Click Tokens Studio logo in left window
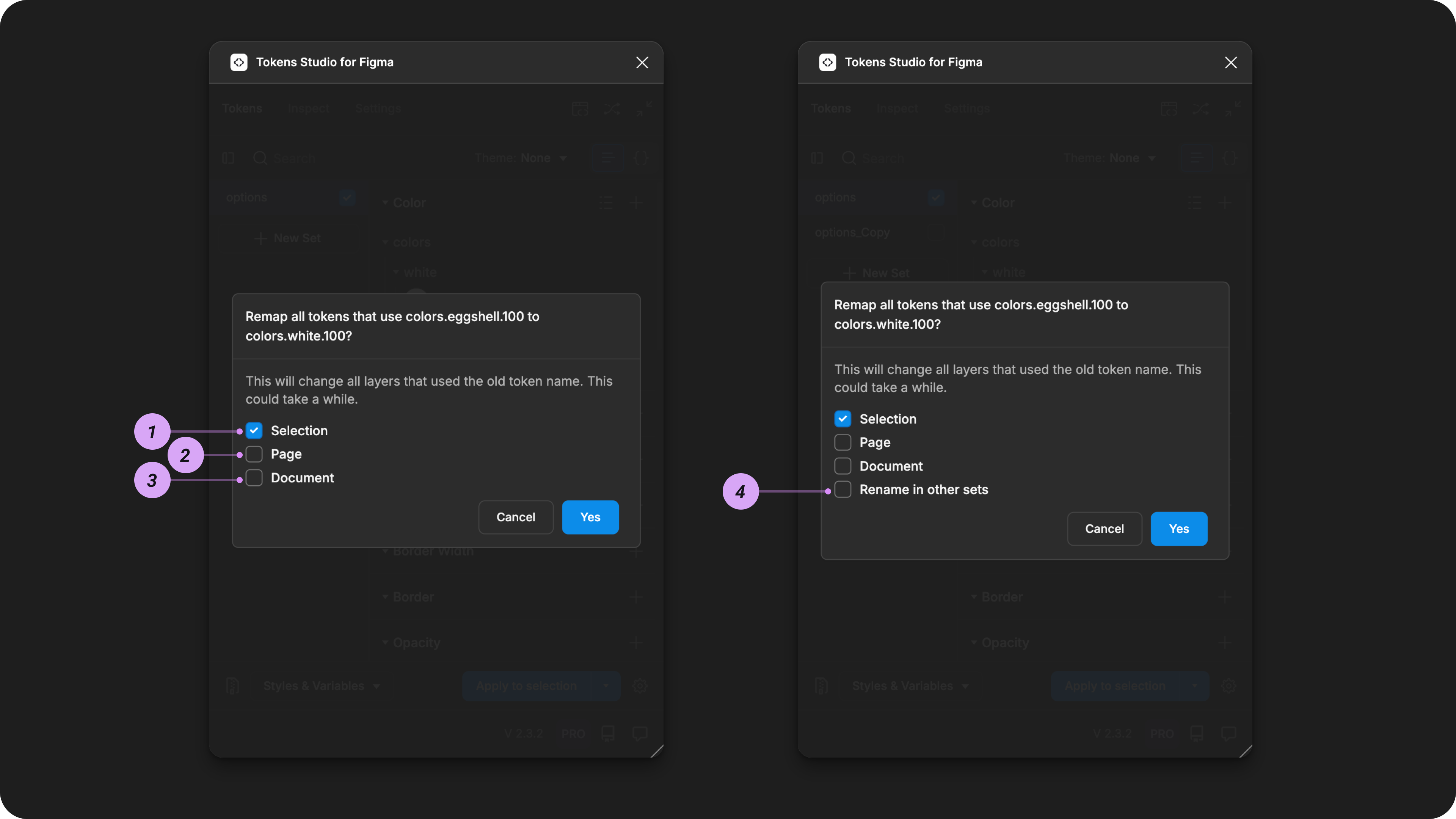This screenshot has width=1456, height=819. click(239, 62)
